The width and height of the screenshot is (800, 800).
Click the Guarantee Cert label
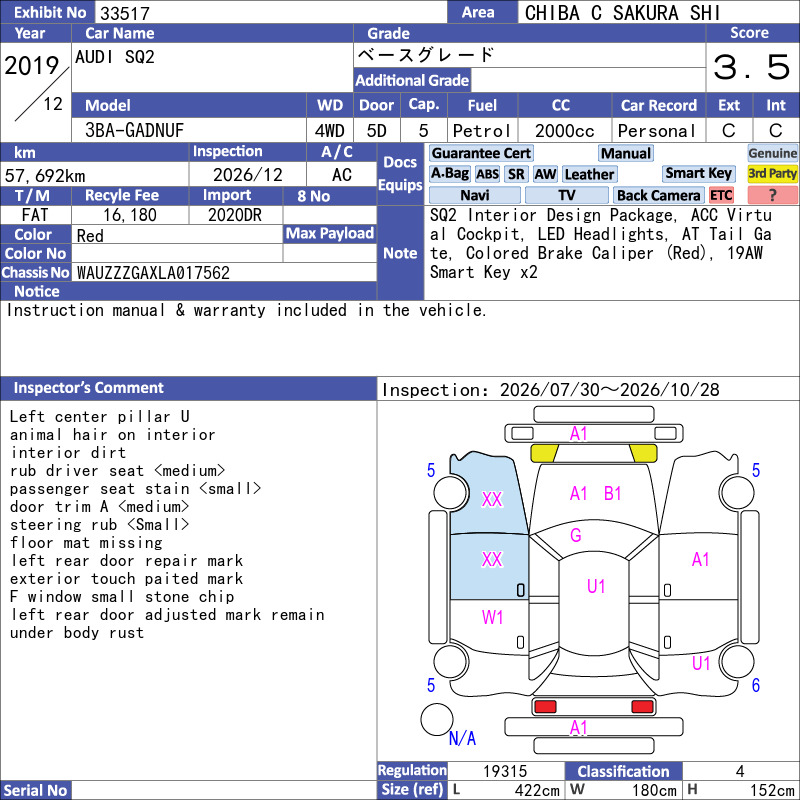point(481,153)
